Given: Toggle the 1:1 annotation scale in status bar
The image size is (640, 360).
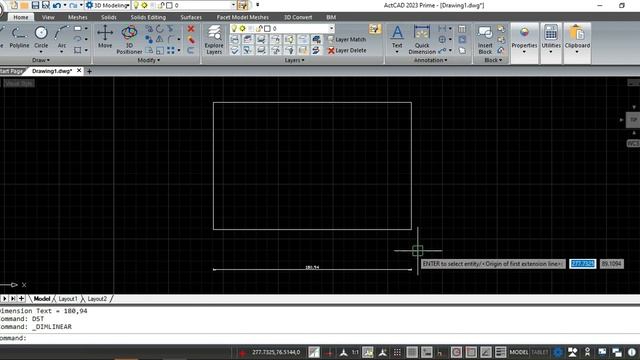Looking at the screenshot, I should point(355,352).
